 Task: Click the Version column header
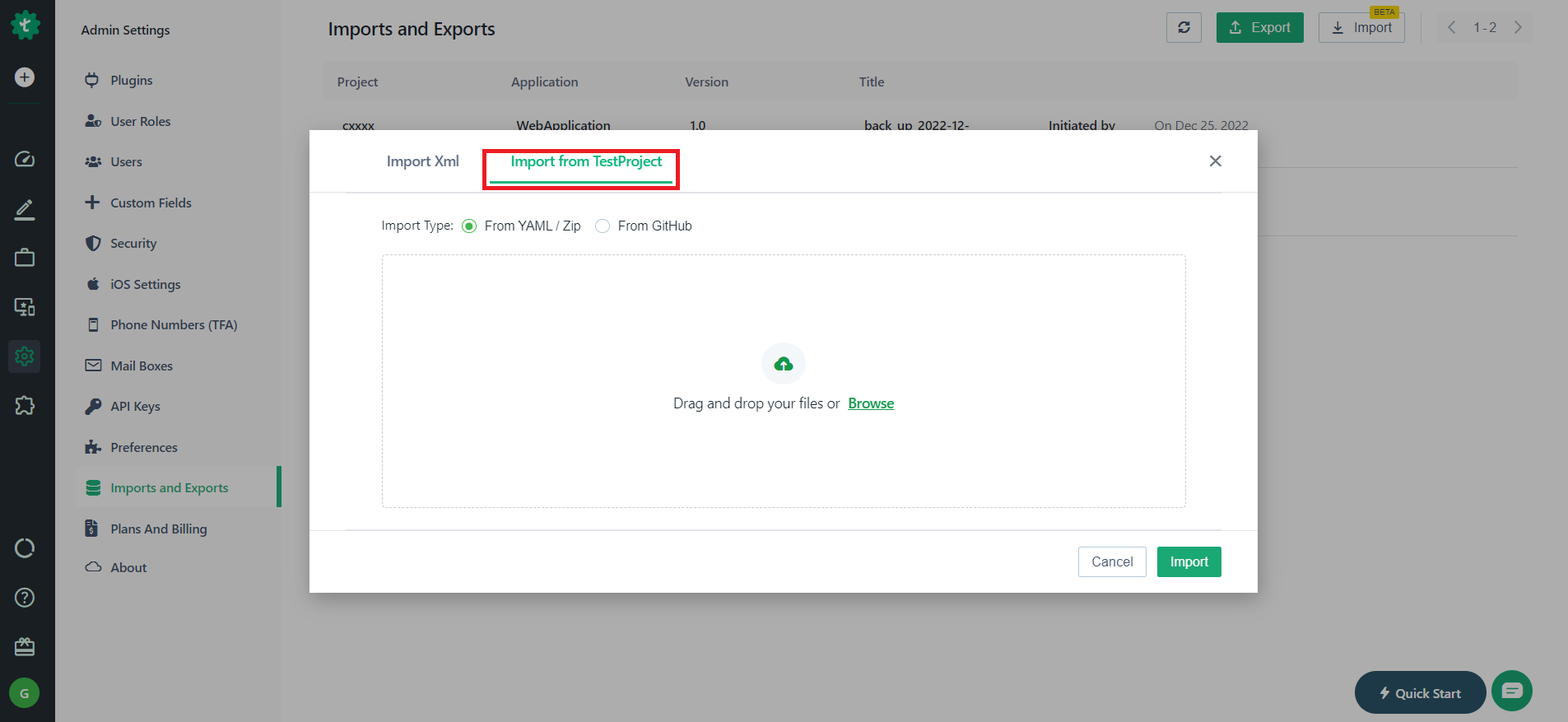coord(707,82)
